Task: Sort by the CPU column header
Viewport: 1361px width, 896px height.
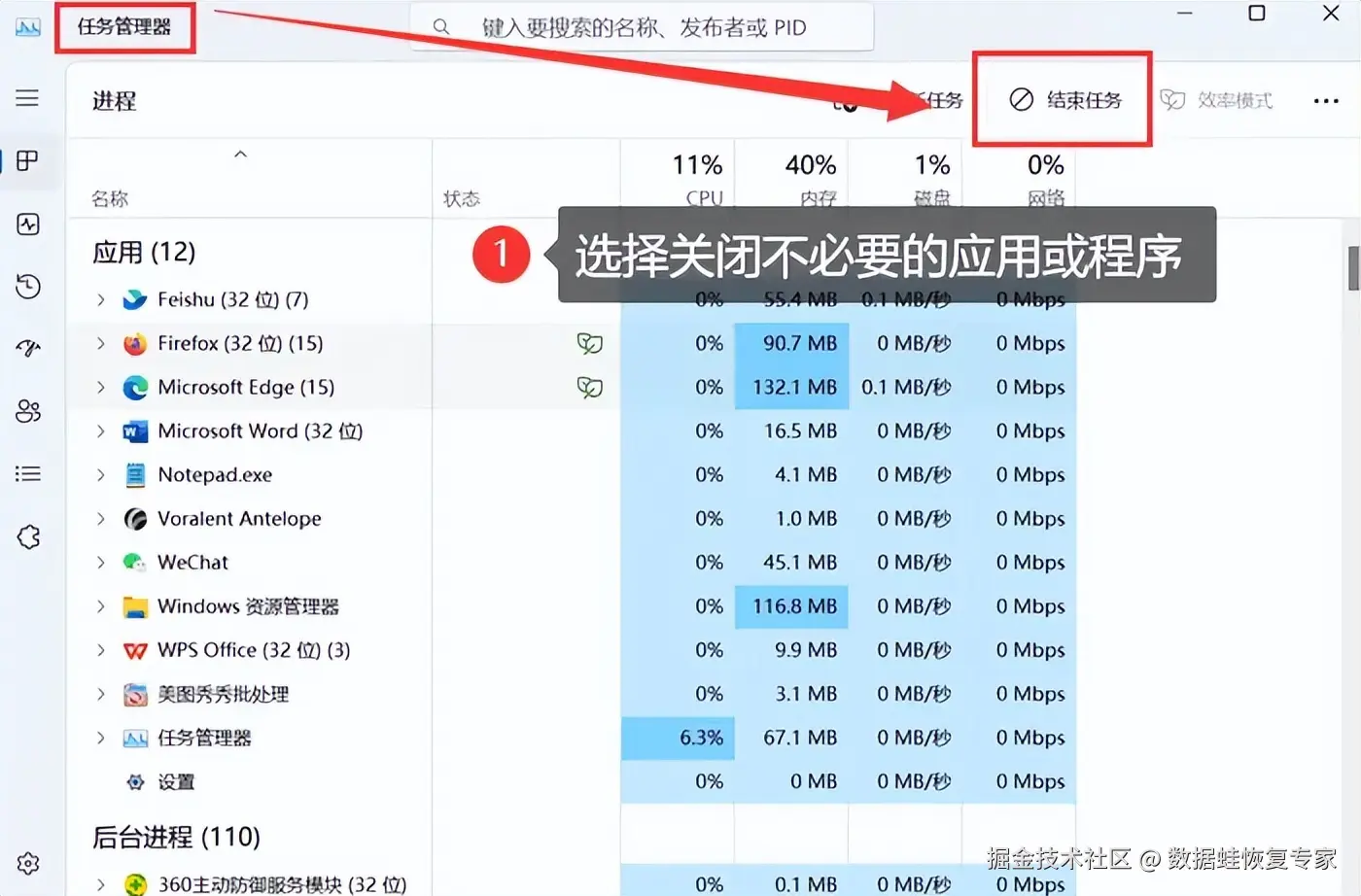Action: pyautogui.click(x=678, y=179)
